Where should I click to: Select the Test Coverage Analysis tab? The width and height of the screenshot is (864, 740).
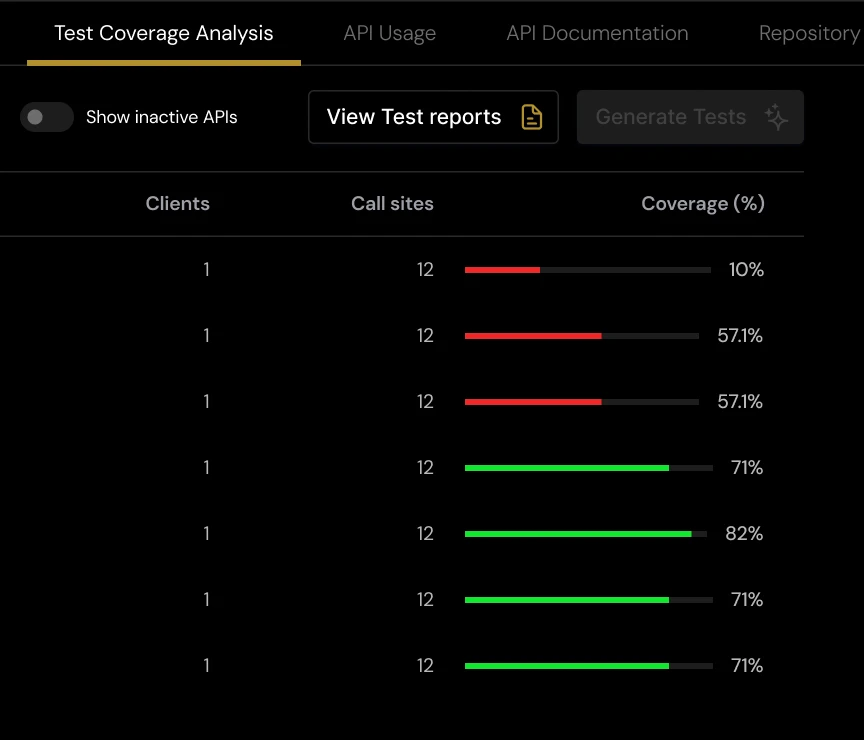(163, 33)
